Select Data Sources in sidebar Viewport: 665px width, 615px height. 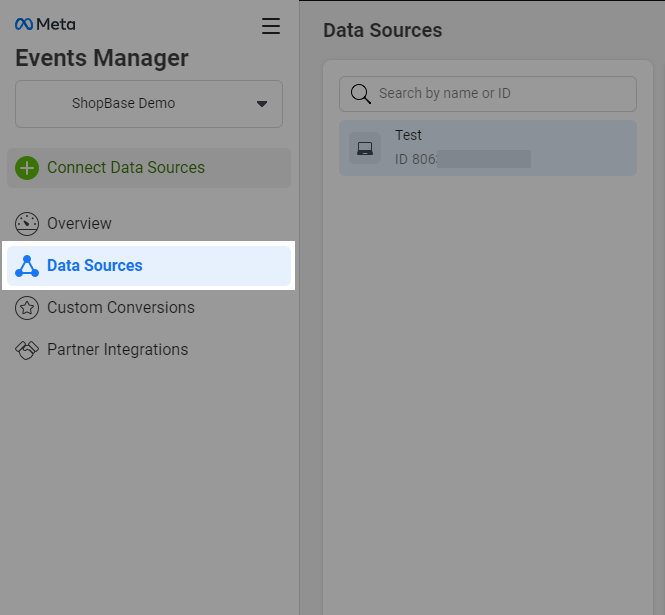tap(149, 266)
